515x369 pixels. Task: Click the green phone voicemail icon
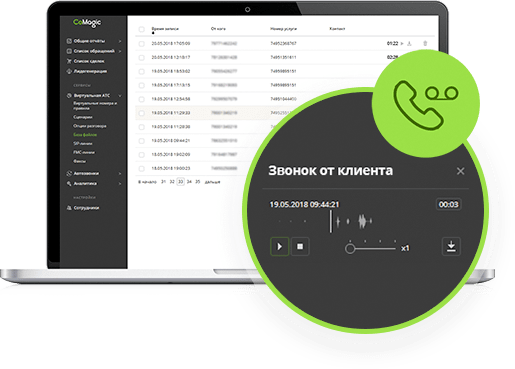[426, 103]
